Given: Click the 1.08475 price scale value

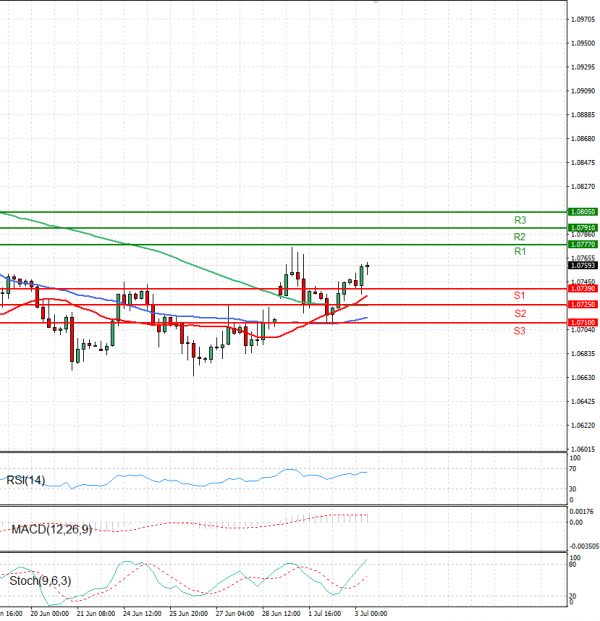Looking at the screenshot, I should (x=583, y=163).
